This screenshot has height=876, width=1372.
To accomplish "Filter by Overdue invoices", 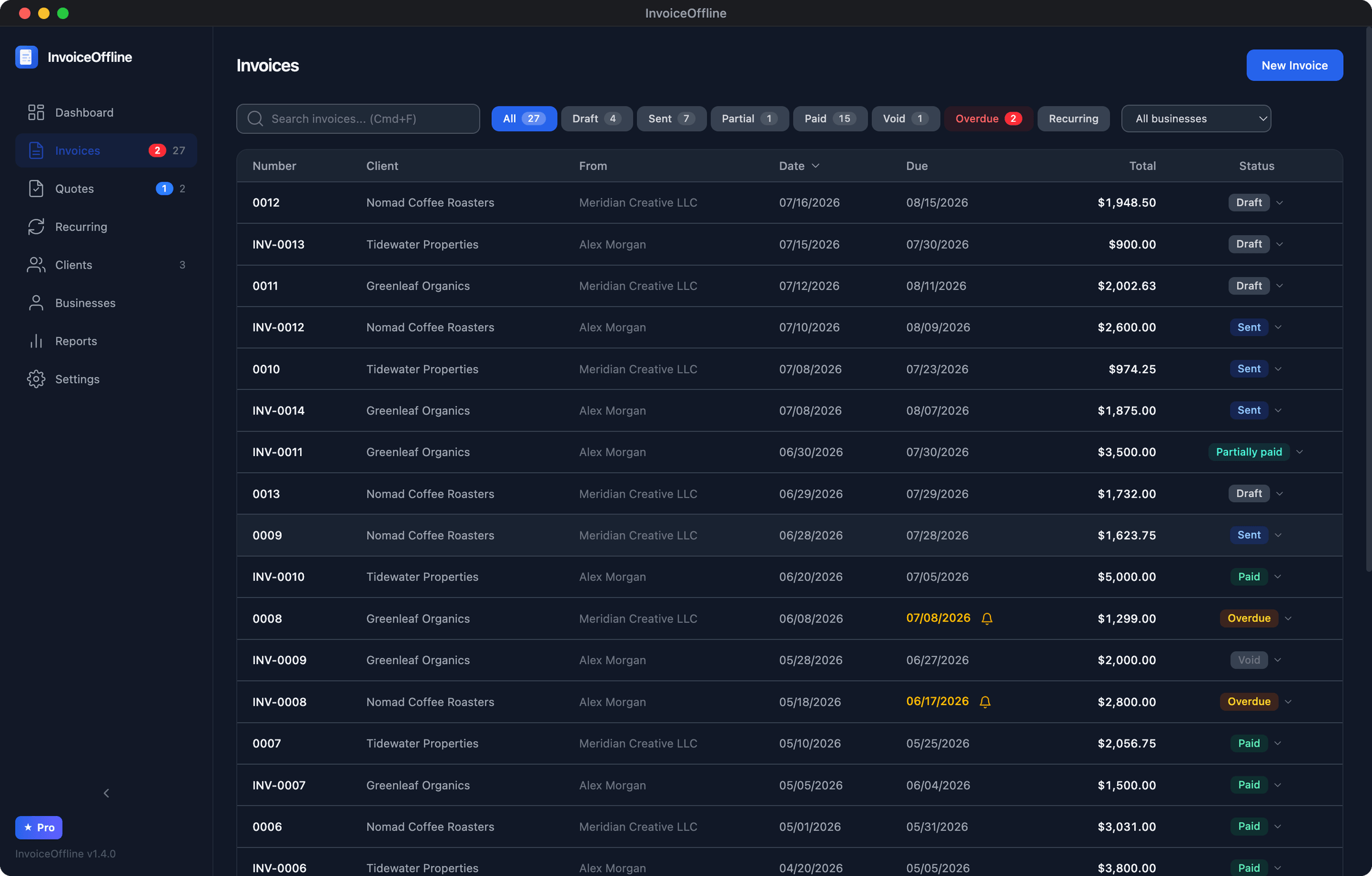I will click(989, 119).
